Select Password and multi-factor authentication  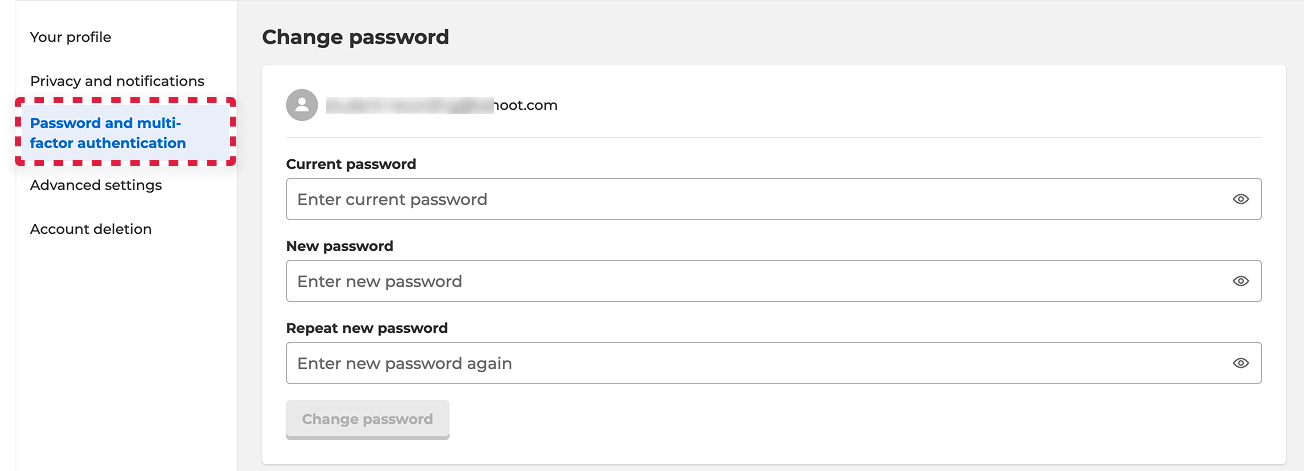[126, 133]
